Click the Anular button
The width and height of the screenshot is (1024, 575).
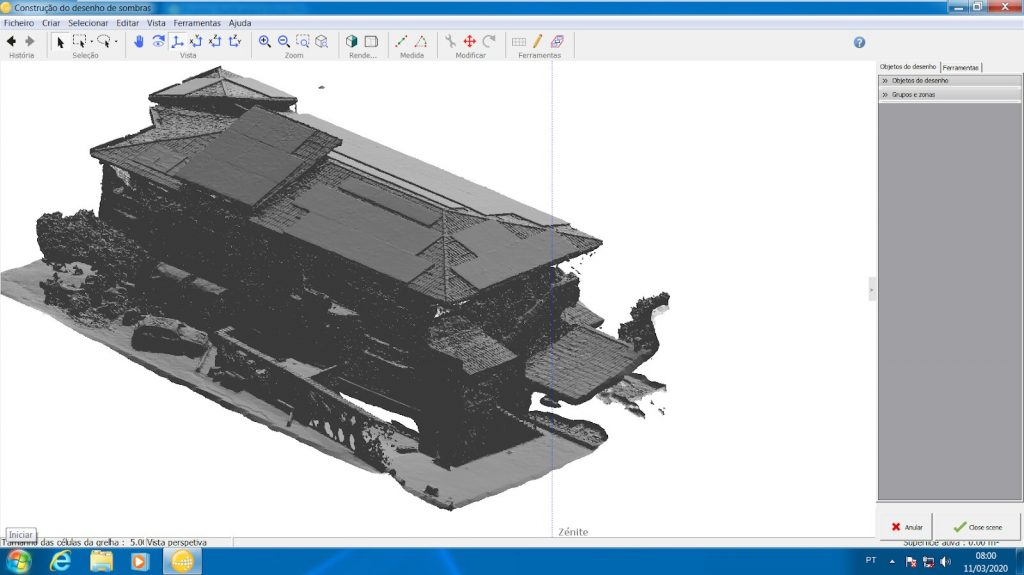coord(906,526)
